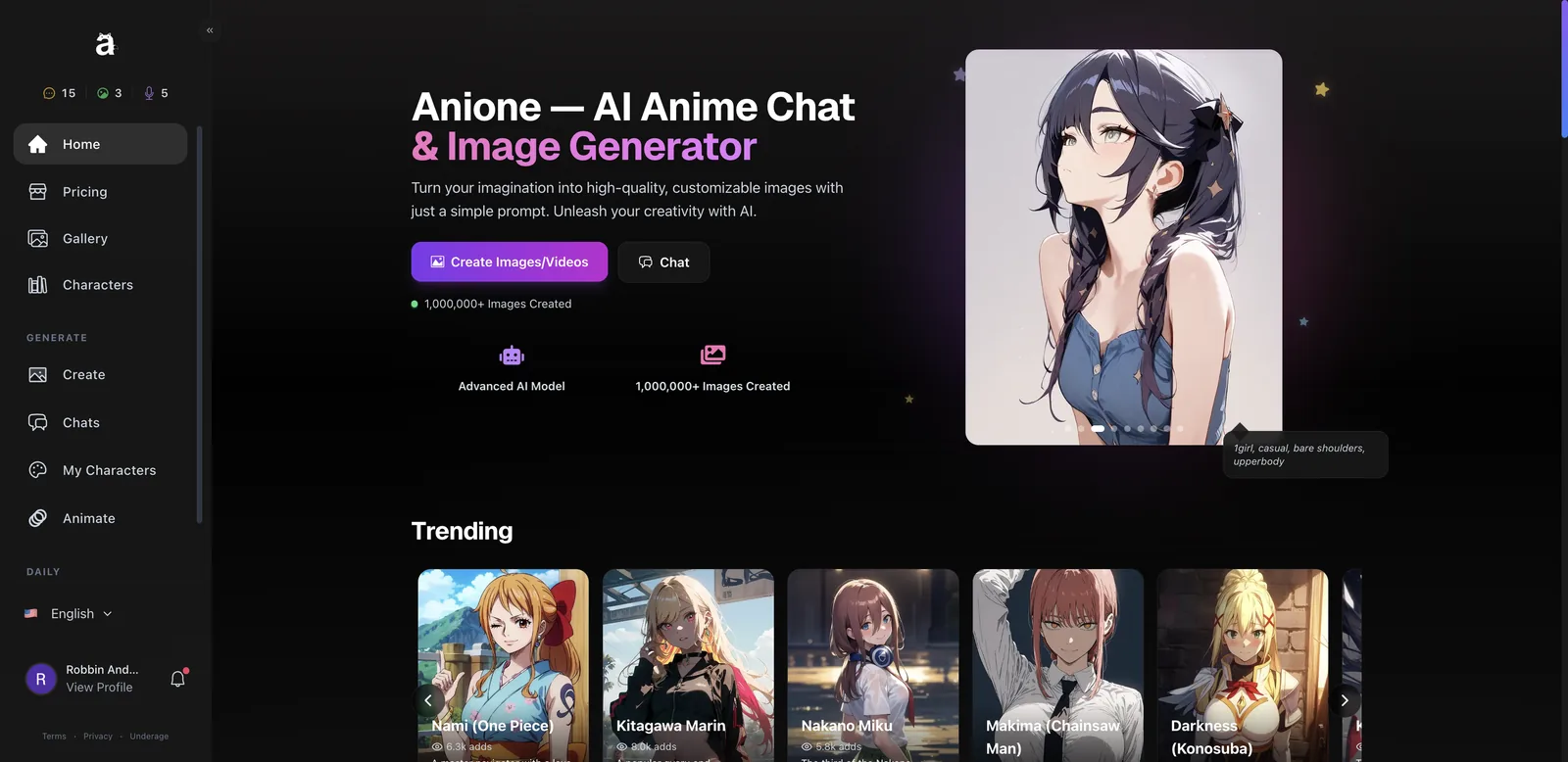Open Nakano Miku character card
This screenshot has width=1568, height=762.
(873, 666)
